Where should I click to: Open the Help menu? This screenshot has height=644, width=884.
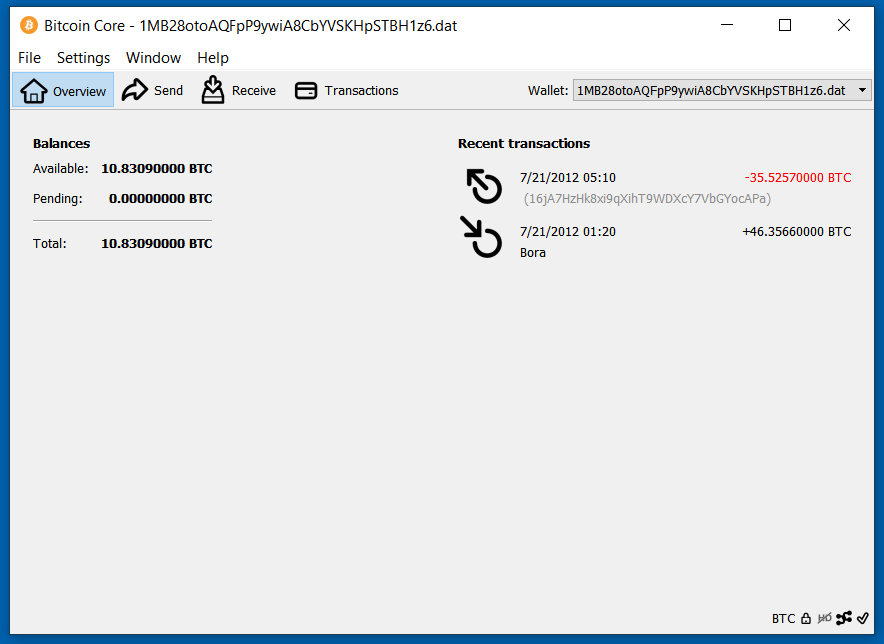tap(213, 58)
